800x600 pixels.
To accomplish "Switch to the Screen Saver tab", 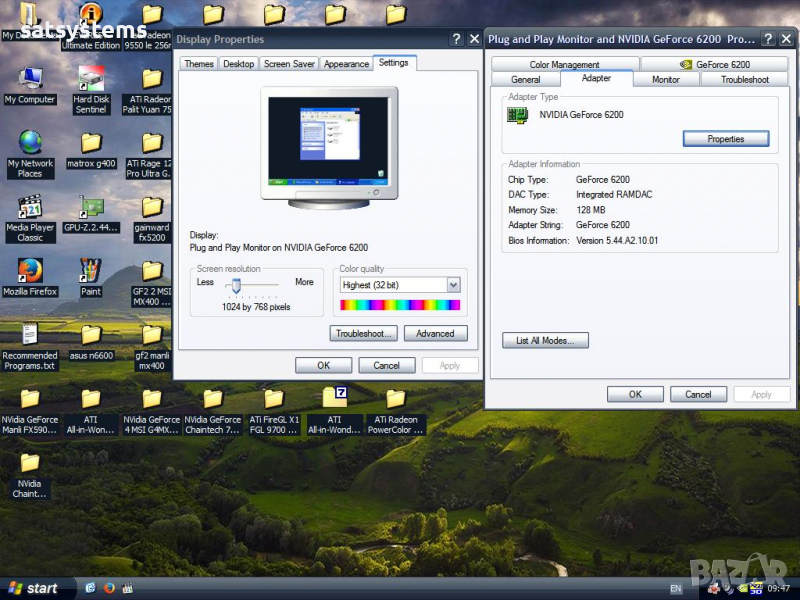I will click(x=288, y=64).
